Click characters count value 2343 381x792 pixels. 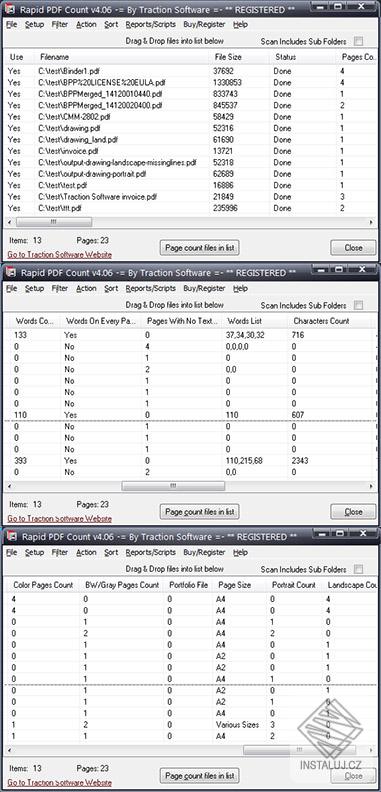pos(301,461)
